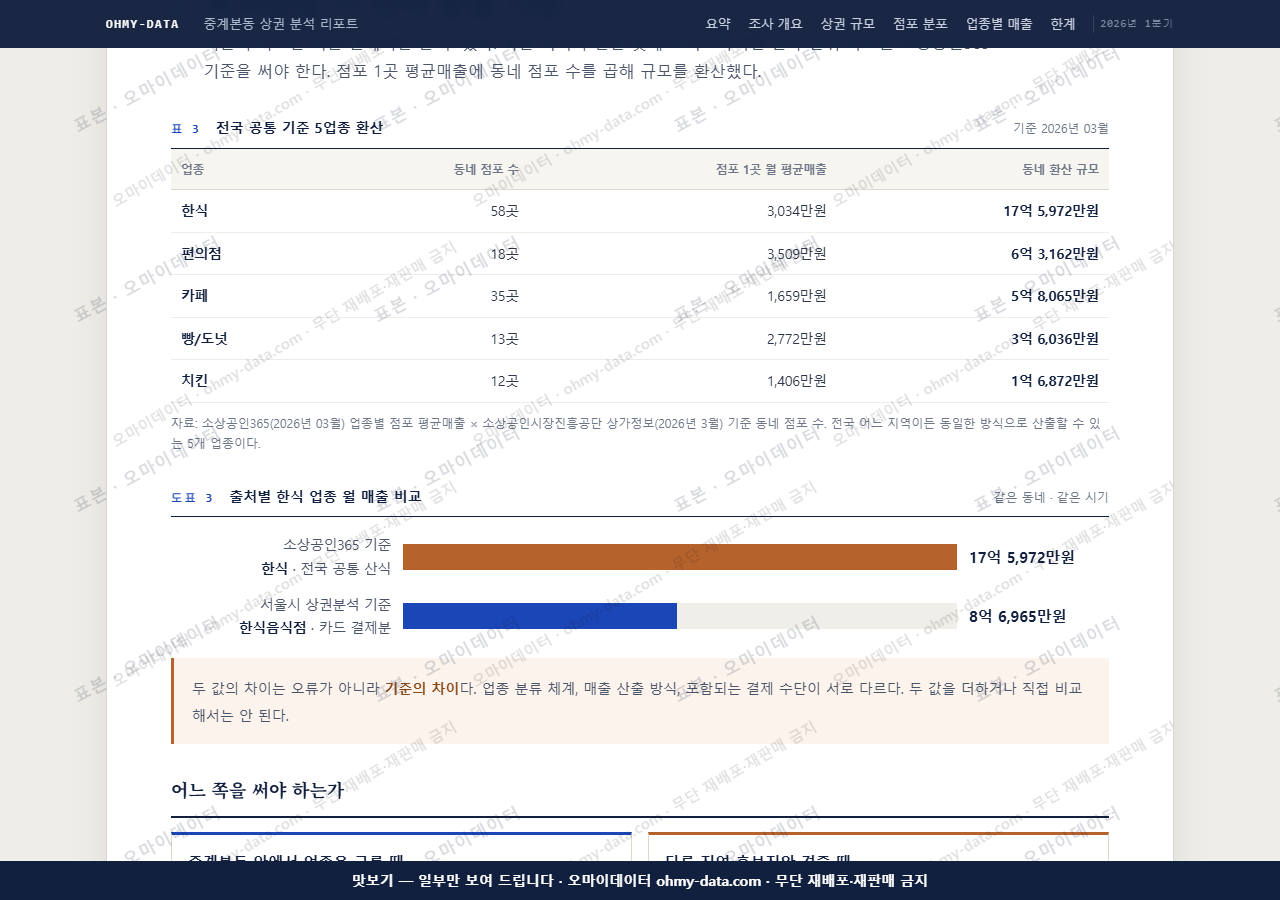The image size is (1280, 900).
Task: Click the 6억 3,162만원 scale value
Action: click(x=1054, y=254)
